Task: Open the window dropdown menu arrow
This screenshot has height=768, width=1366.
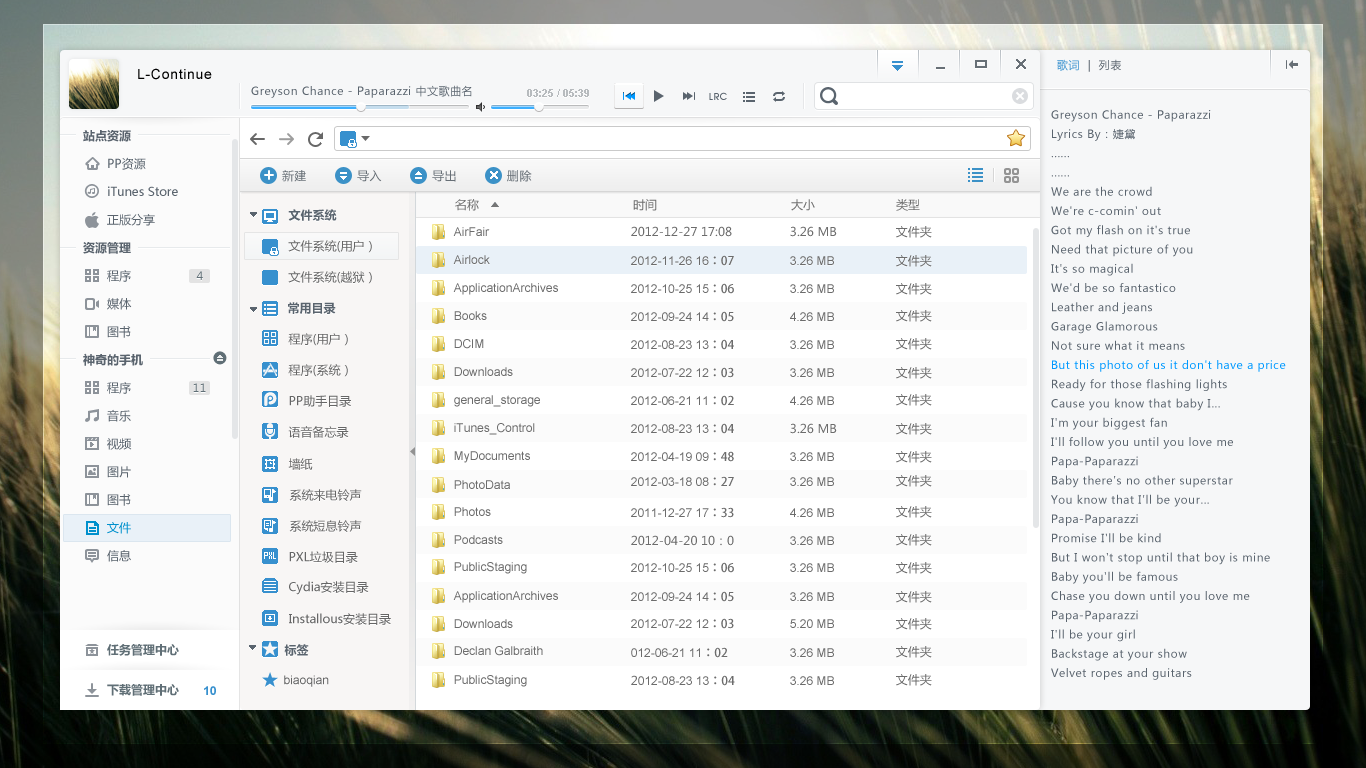Action: tap(897, 65)
